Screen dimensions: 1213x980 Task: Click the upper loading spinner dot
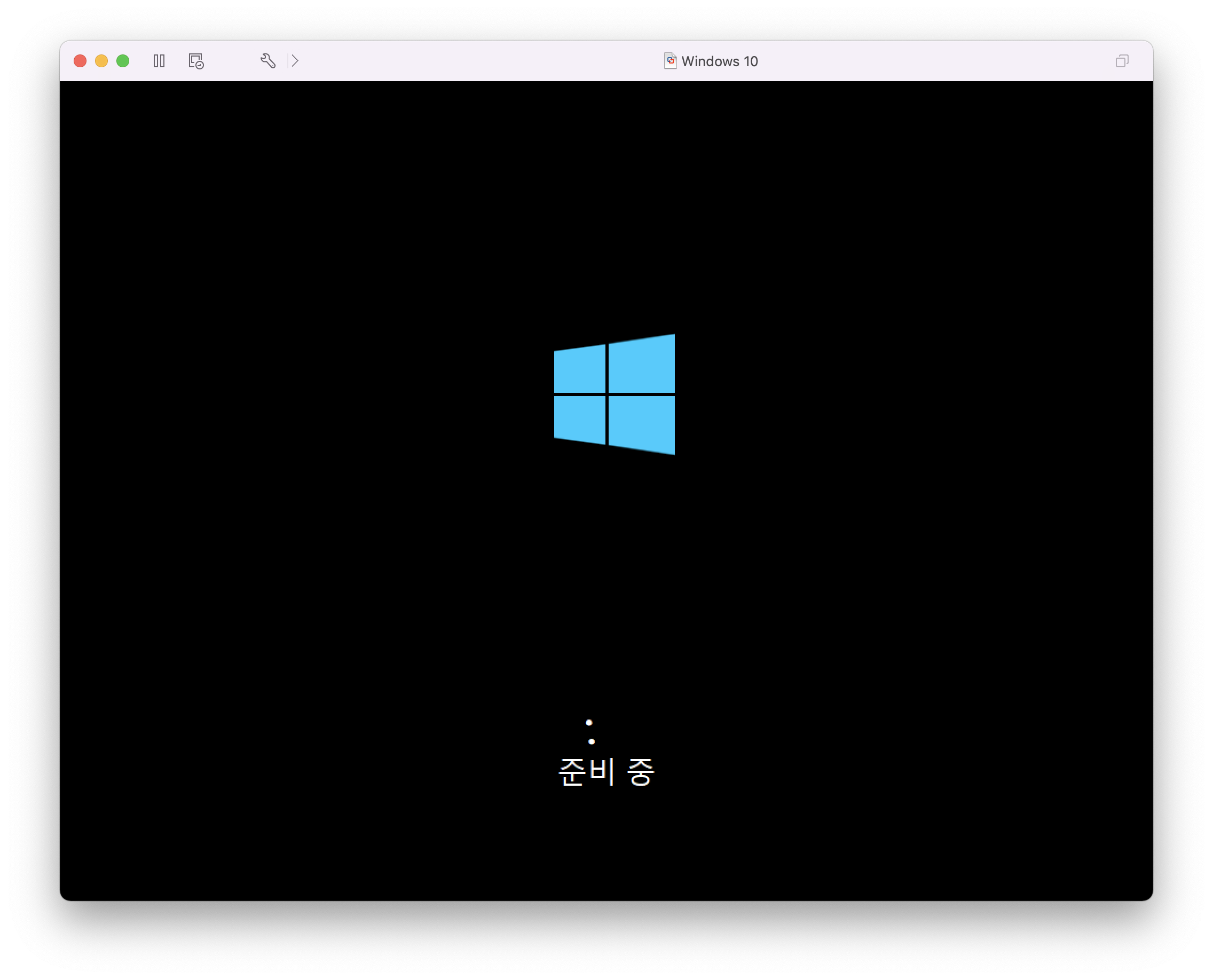[x=589, y=723]
